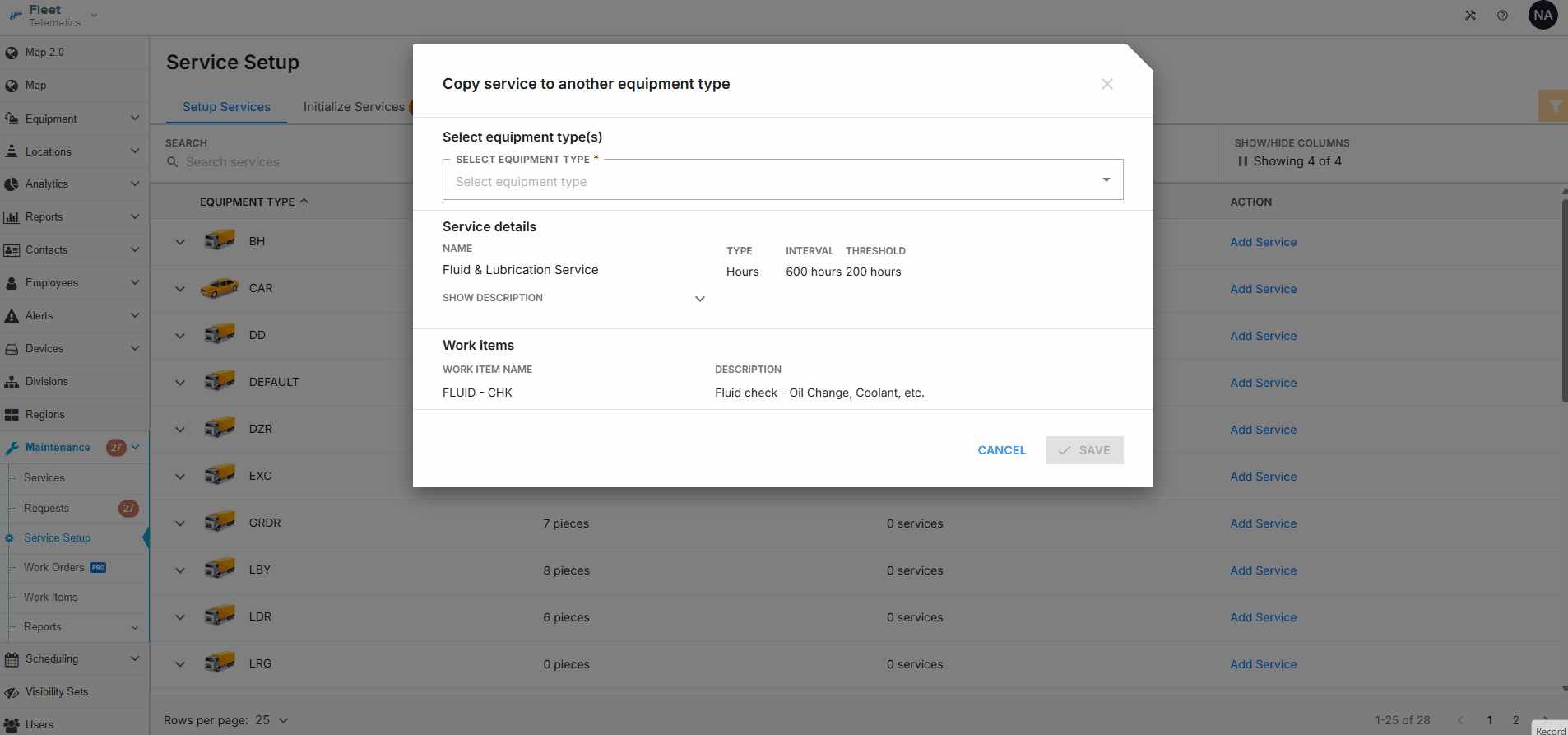Click the CAR vehicle icon
This screenshot has height=735, width=1568.
click(x=220, y=288)
